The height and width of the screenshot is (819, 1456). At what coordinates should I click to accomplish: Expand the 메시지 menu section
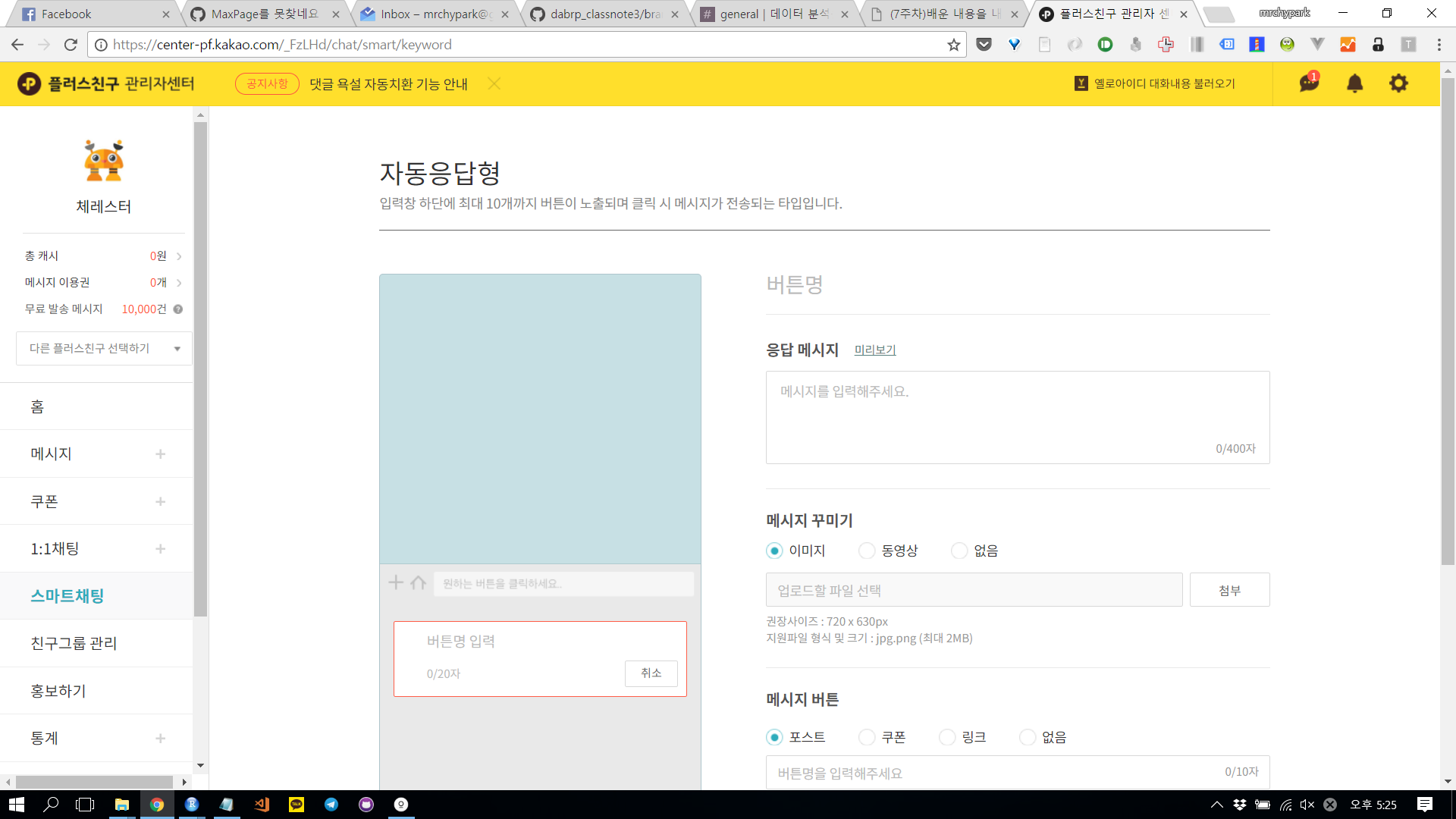click(x=160, y=454)
